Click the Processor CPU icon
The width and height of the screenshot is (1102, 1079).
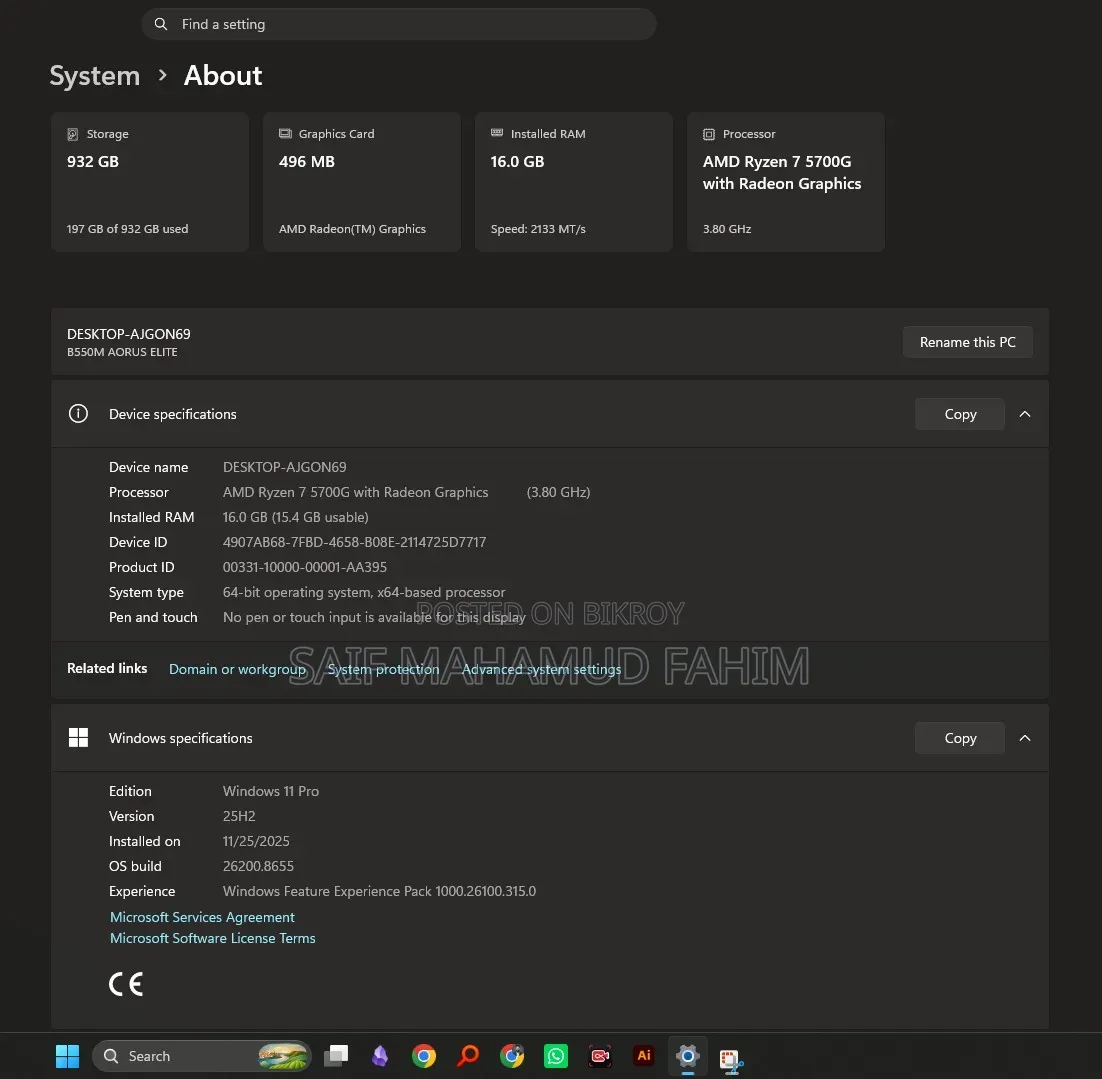pos(709,134)
